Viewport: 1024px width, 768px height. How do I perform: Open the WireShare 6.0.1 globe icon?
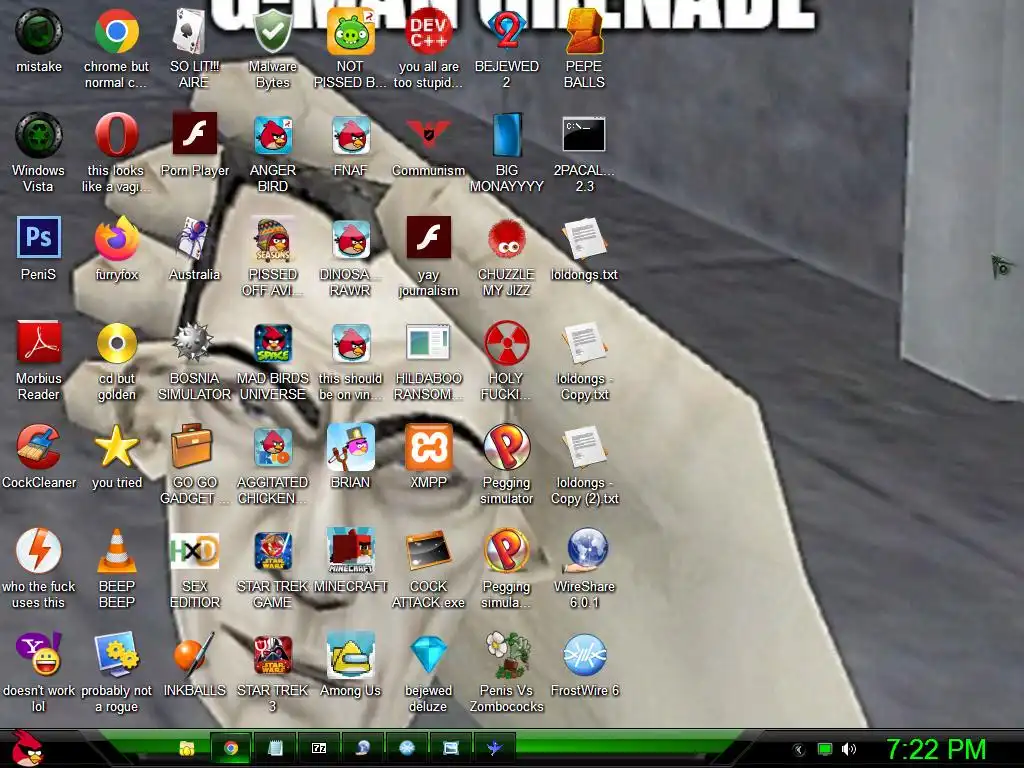coord(584,551)
